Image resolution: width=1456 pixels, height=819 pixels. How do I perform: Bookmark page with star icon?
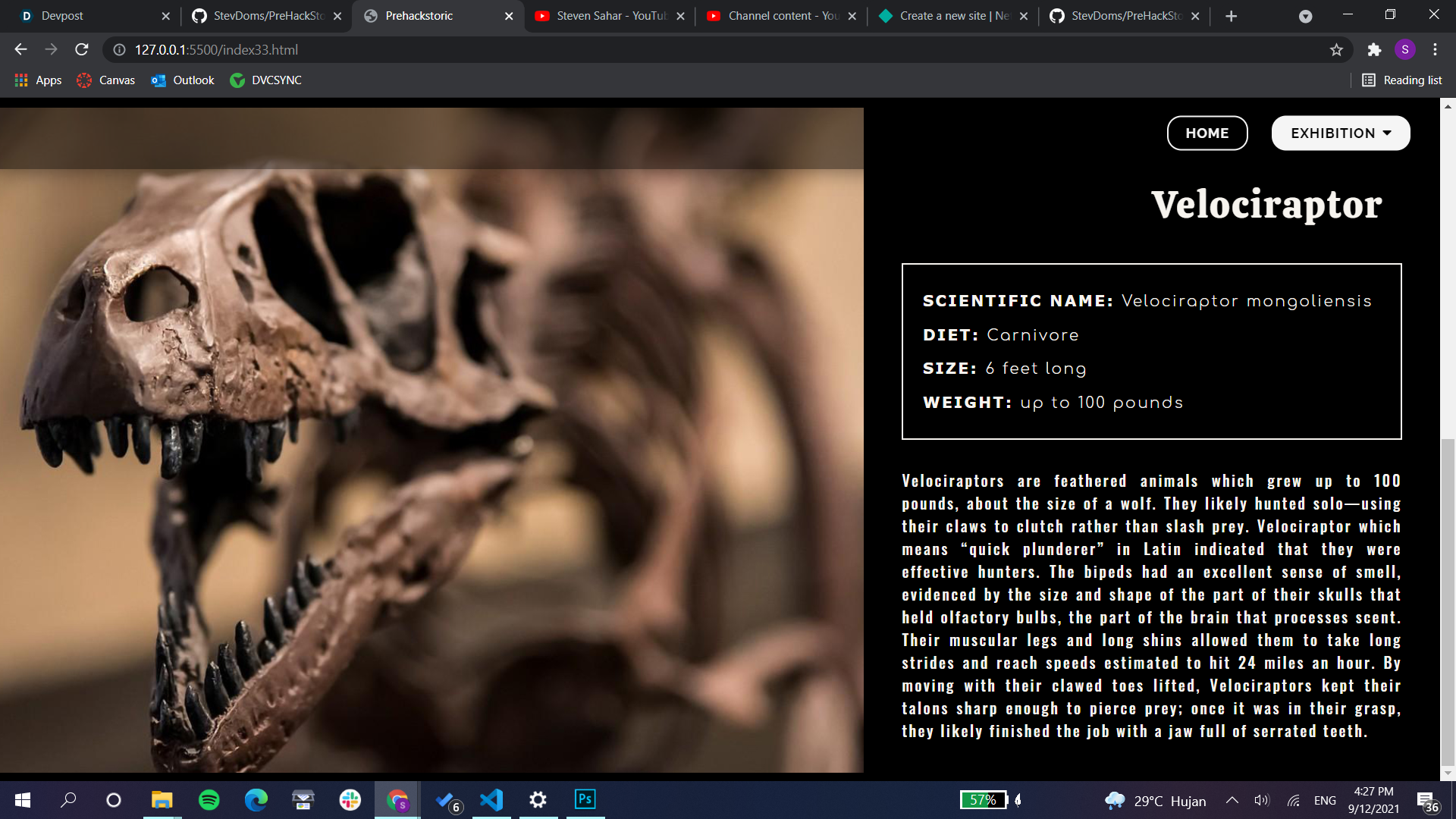[x=1336, y=49]
